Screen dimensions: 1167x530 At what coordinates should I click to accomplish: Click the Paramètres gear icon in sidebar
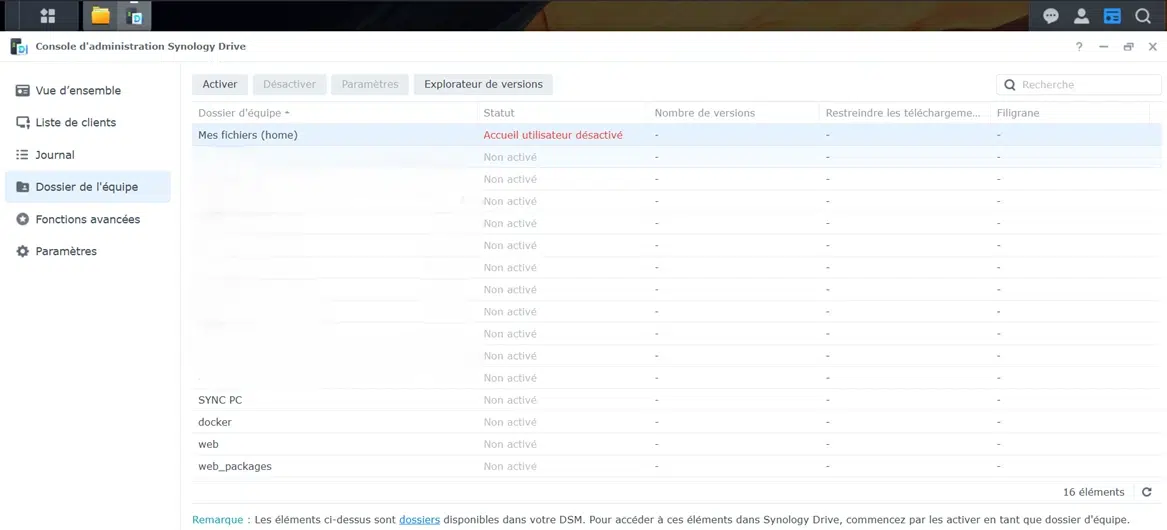(23, 251)
